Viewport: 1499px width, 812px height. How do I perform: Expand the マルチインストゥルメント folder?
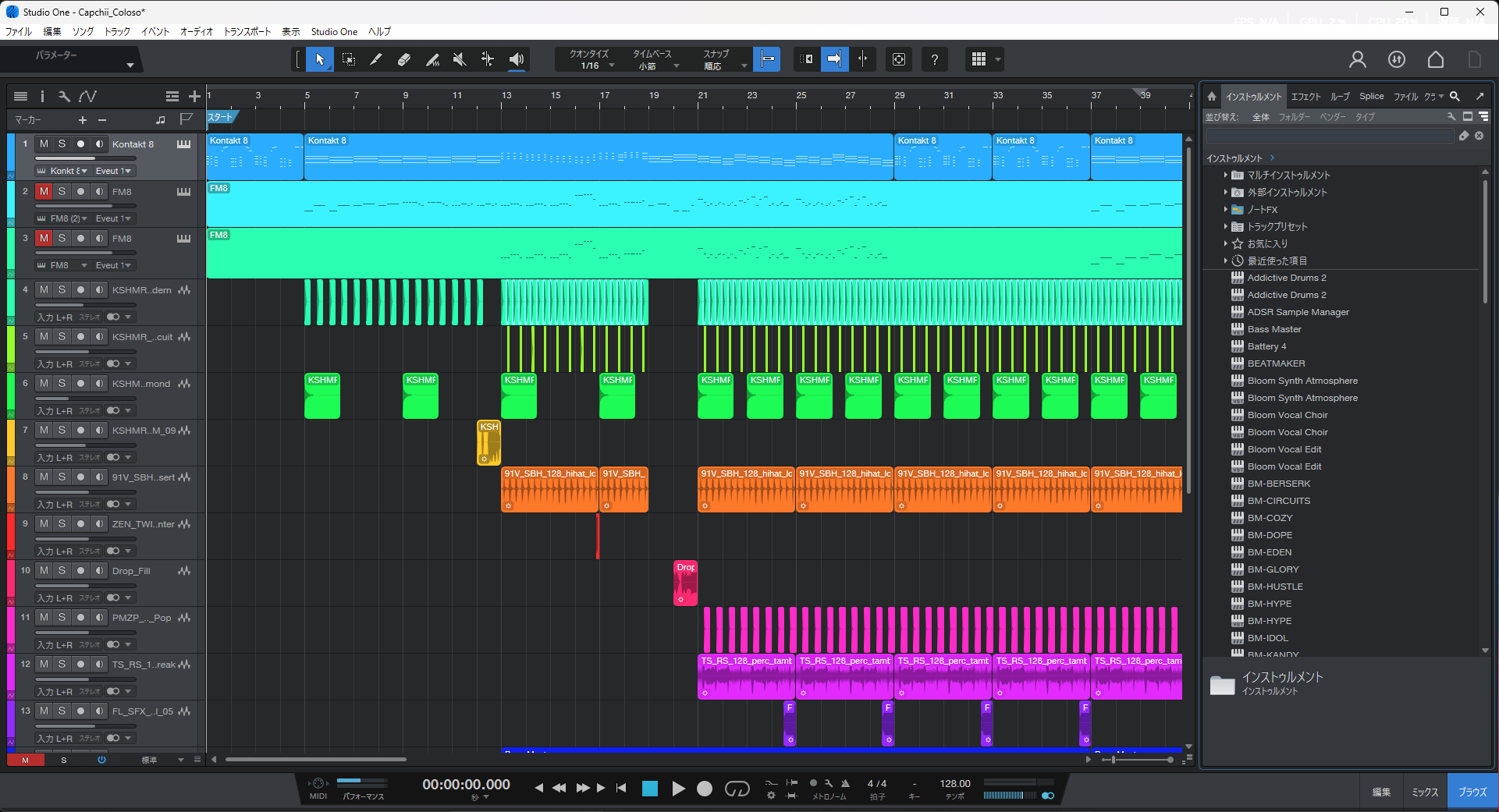[x=1226, y=176]
